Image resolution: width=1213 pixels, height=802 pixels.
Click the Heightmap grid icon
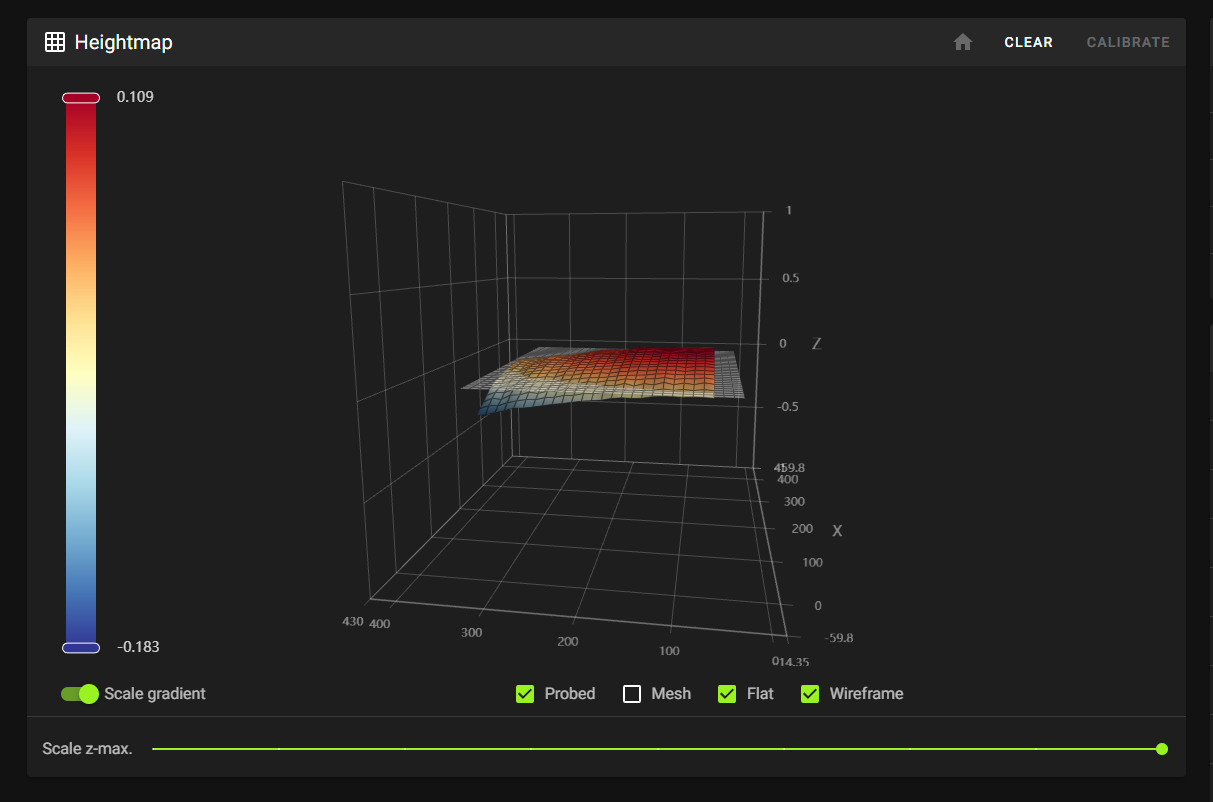click(x=55, y=42)
